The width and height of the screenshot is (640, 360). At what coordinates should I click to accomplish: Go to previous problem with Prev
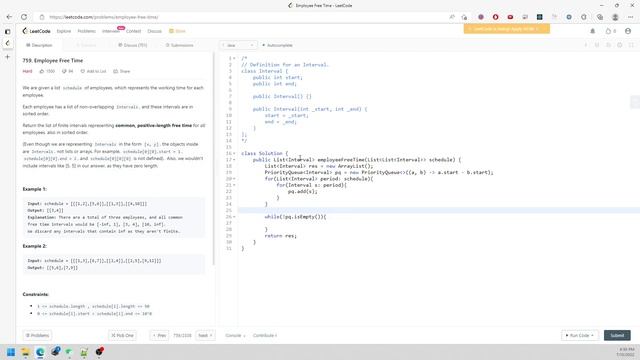tap(159, 336)
